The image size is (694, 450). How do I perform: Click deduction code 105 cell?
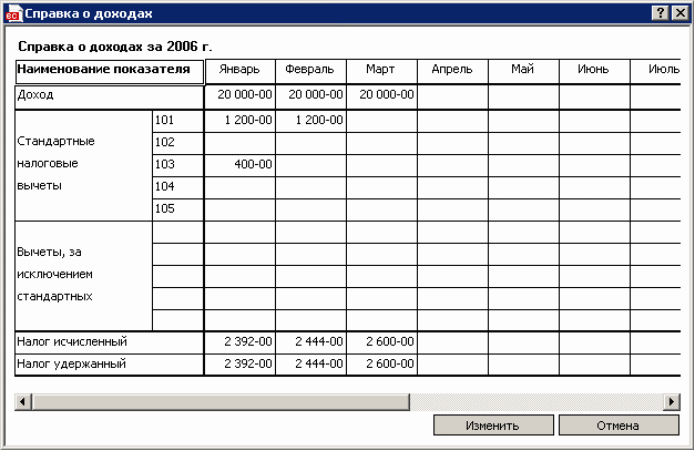click(178, 209)
